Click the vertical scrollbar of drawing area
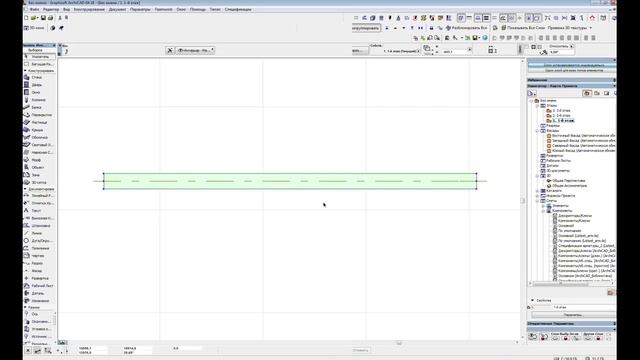The image size is (640, 360). coord(522,200)
